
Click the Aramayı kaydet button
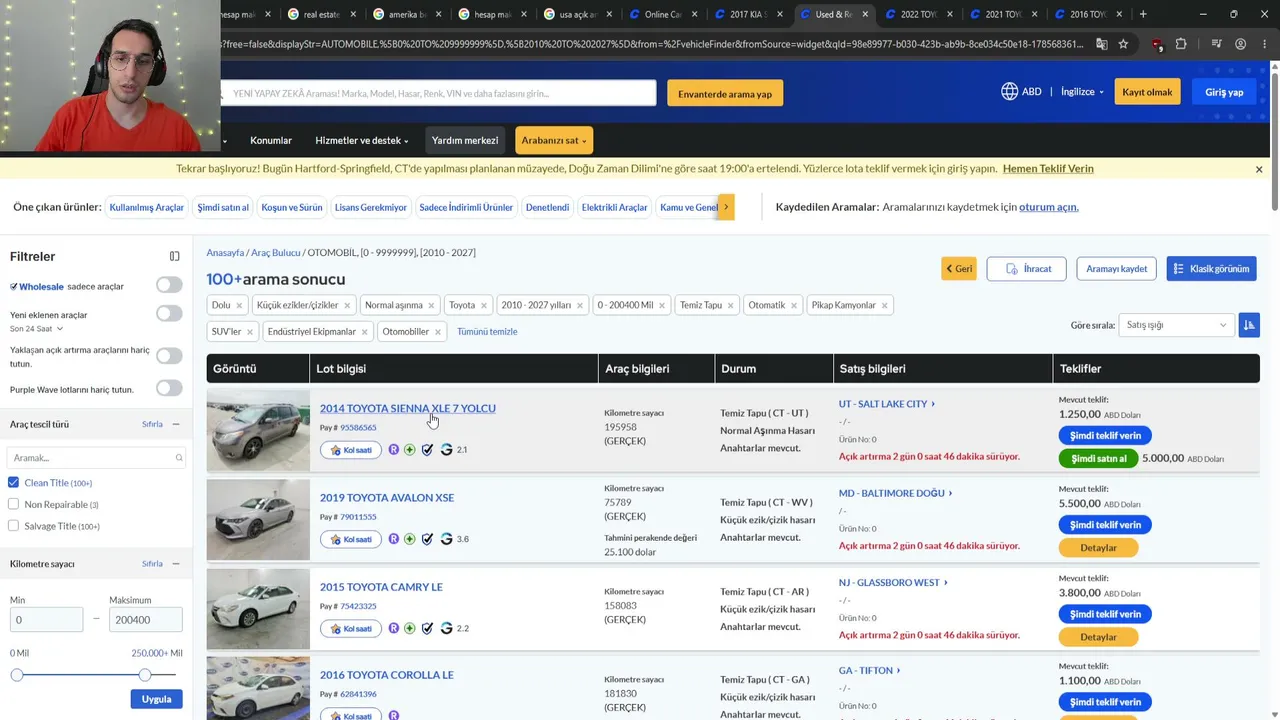click(x=1116, y=269)
